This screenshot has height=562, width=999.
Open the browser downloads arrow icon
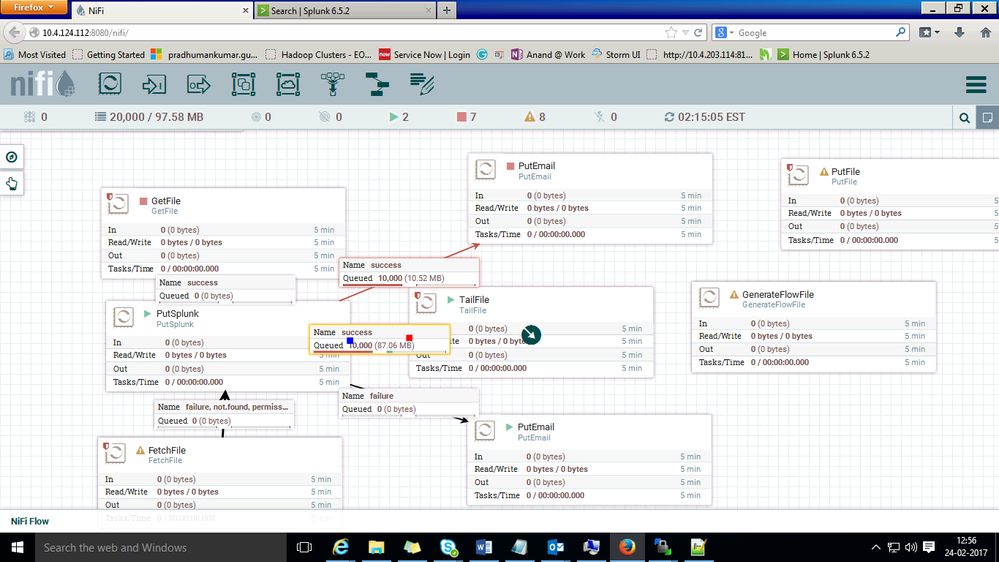[959, 32]
